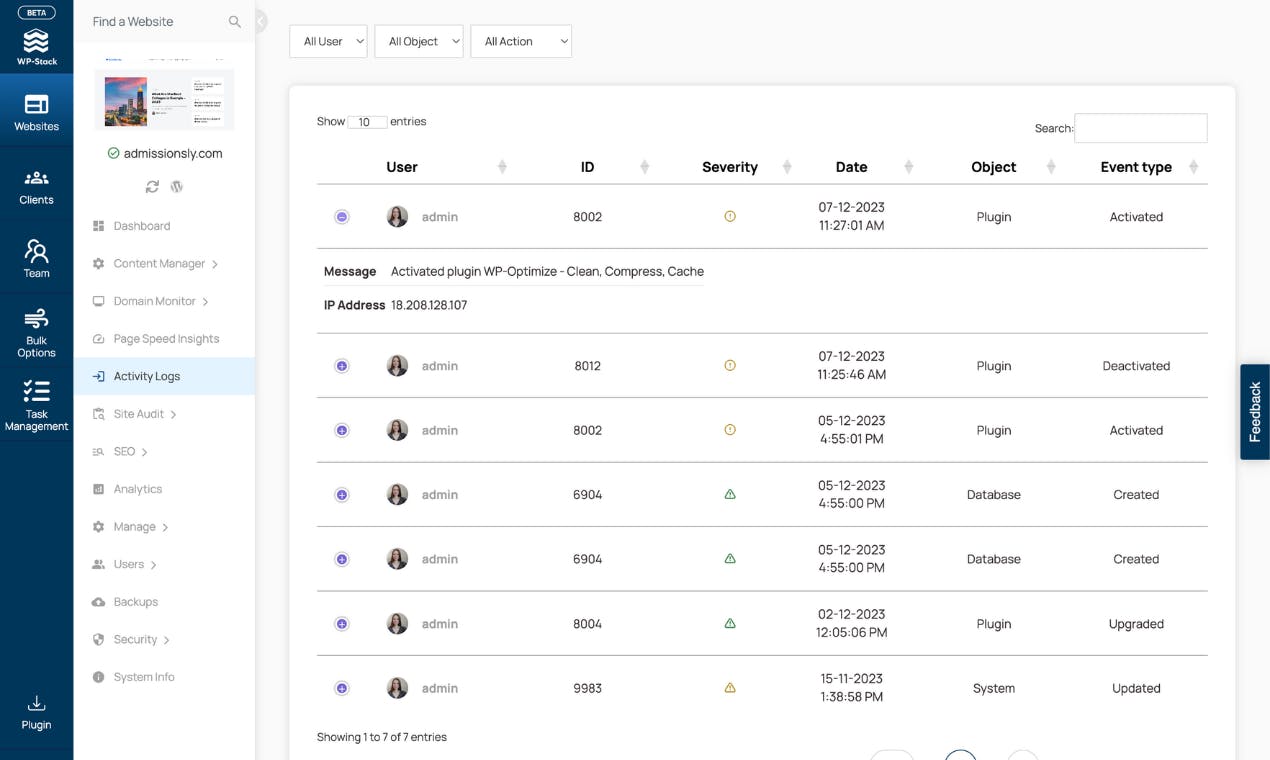This screenshot has width=1270, height=760.
Task: Select Activity Logs menu item
Action: tap(164, 376)
